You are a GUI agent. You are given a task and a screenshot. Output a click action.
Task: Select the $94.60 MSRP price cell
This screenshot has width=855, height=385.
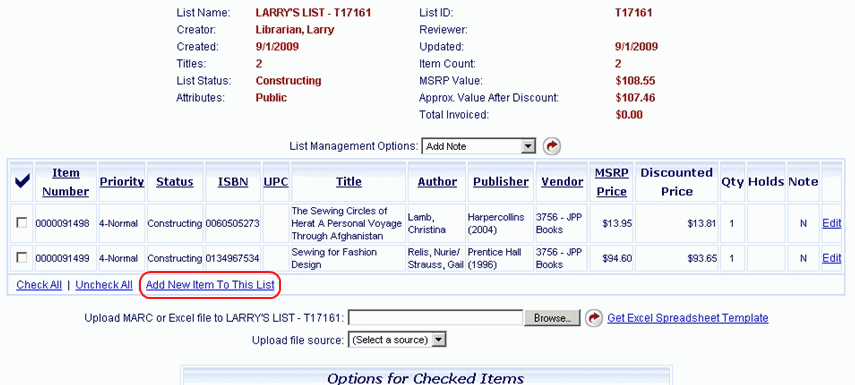pyautogui.click(x=611, y=258)
